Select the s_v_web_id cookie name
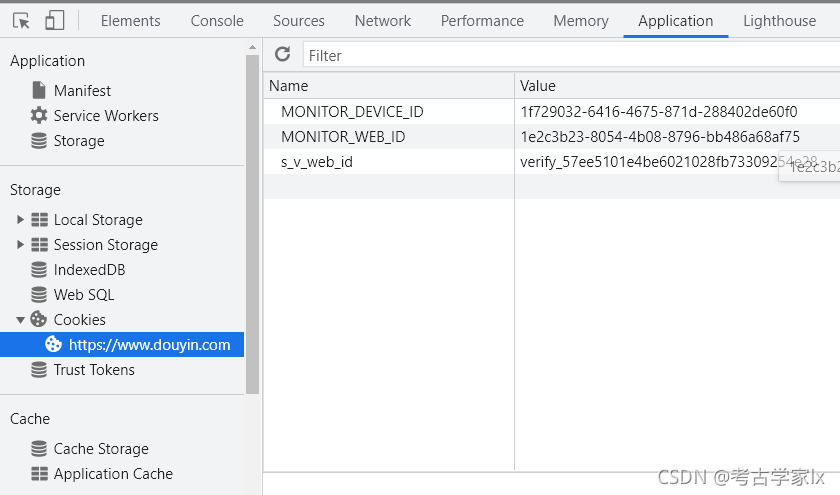Screen dimensions: 840x495 (317, 162)
